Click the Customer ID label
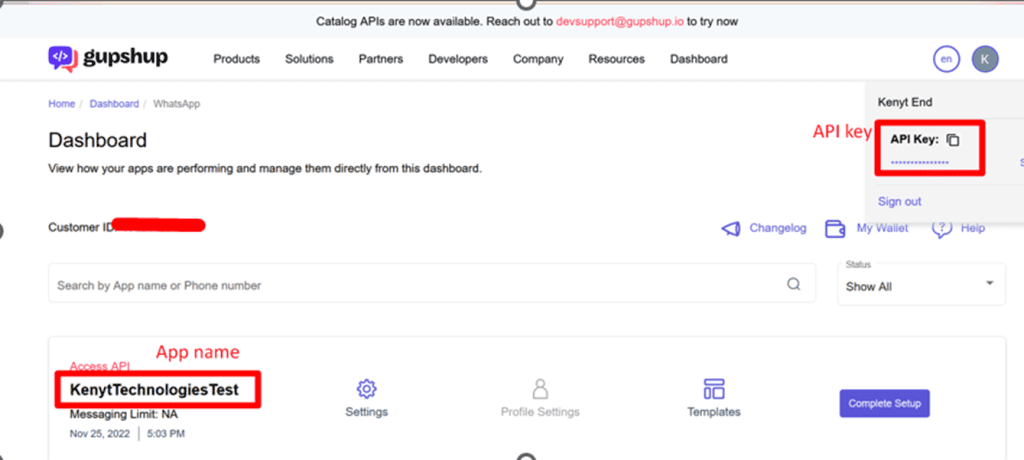1024x460 pixels. coord(82,227)
